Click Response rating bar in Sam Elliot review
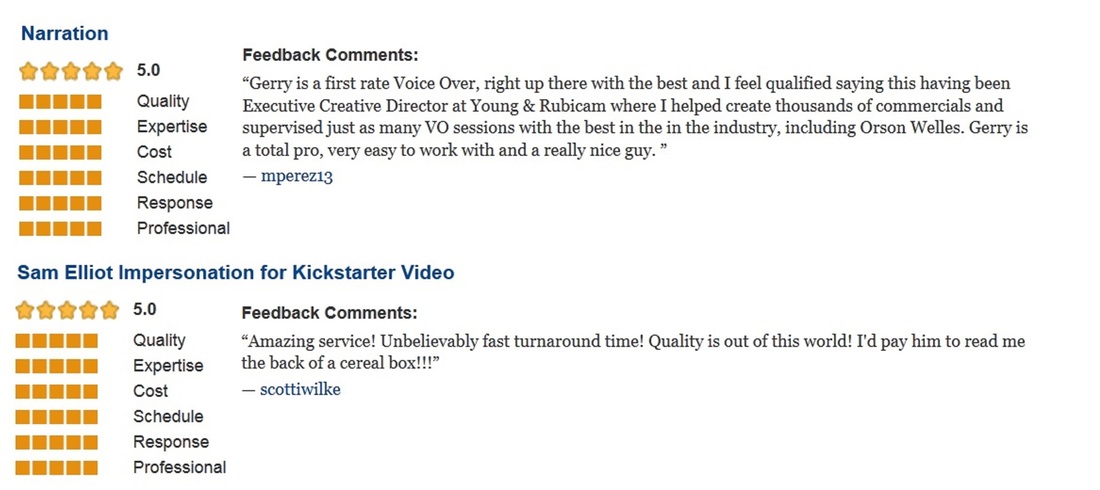This screenshot has width=1100, height=490. coord(57,442)
